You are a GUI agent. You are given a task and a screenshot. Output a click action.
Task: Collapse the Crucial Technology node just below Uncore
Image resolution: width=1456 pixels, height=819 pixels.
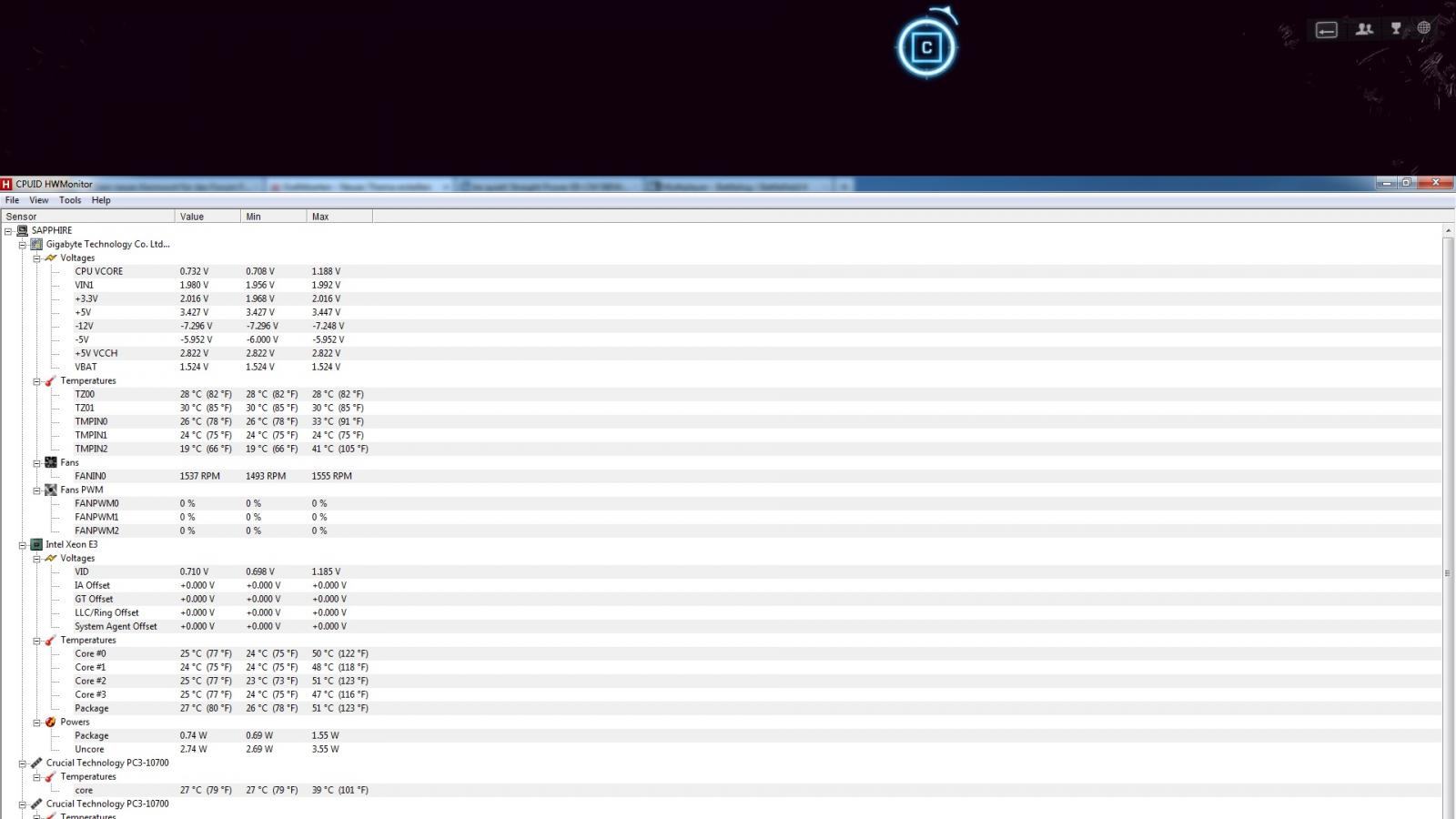22,763
